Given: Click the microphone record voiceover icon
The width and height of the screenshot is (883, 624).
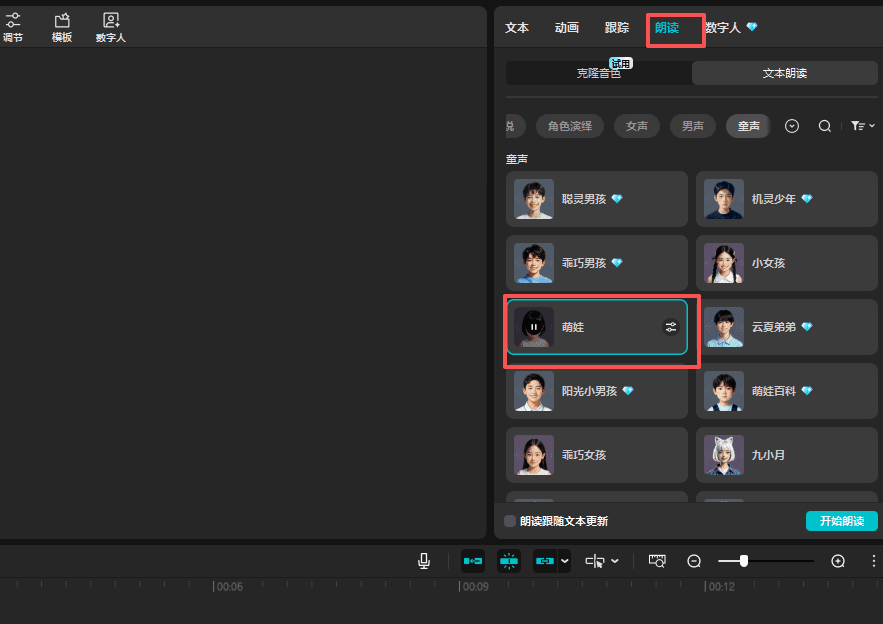Looking at the screenshot, I should pos(424,561).
